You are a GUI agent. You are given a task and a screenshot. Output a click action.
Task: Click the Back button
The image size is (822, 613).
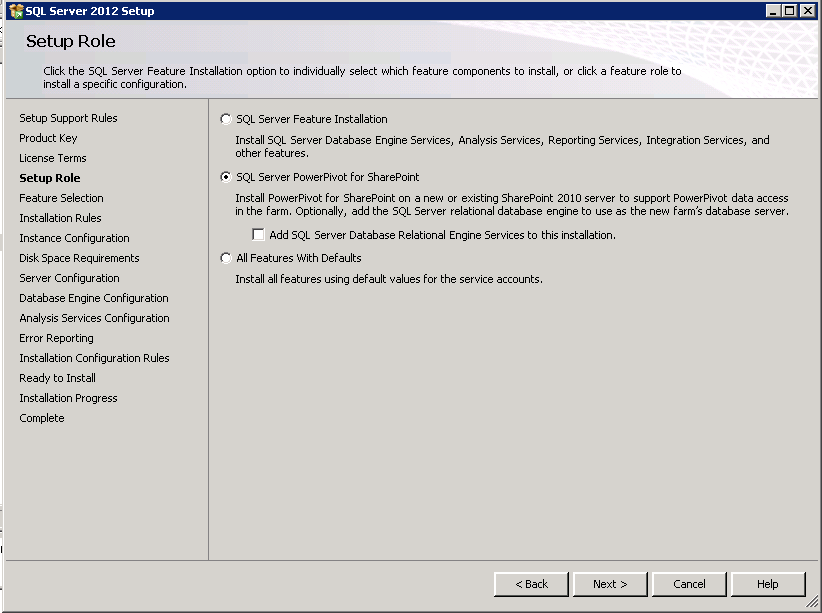[531, 584]
